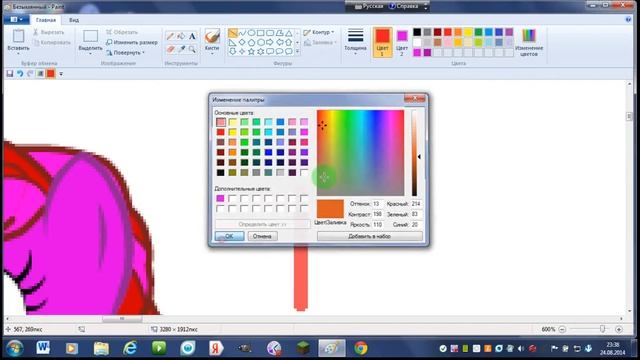Choose the Right triangle shape

point(233,42)
